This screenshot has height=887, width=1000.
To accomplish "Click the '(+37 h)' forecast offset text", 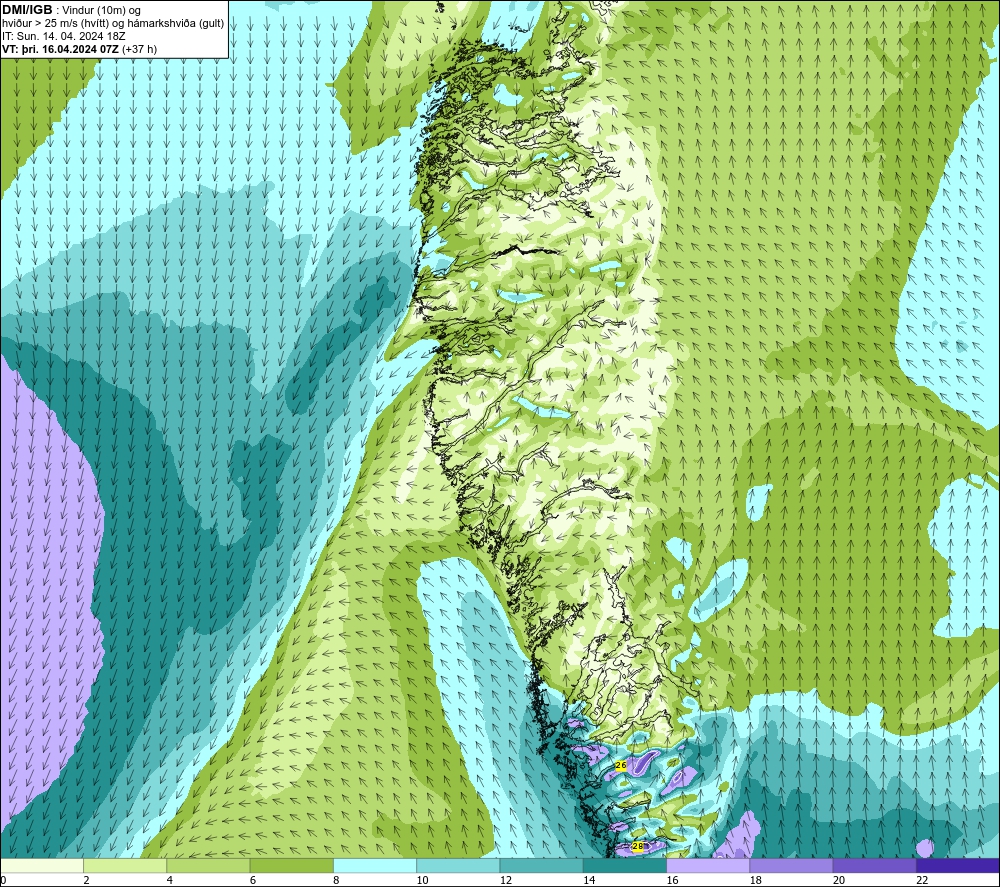I will [139, 49].
